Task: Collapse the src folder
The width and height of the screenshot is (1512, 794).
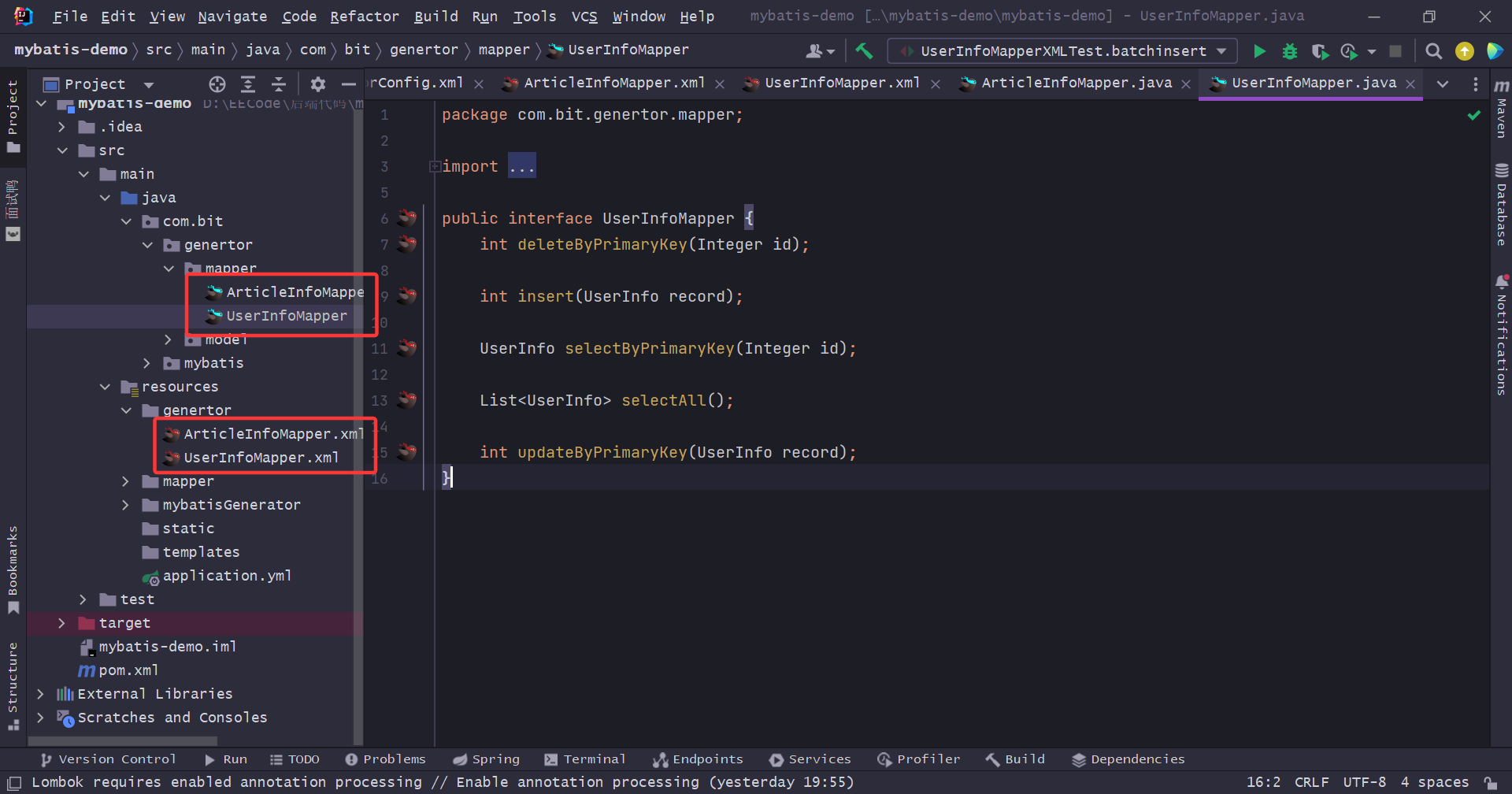Action: pos(61,150)
